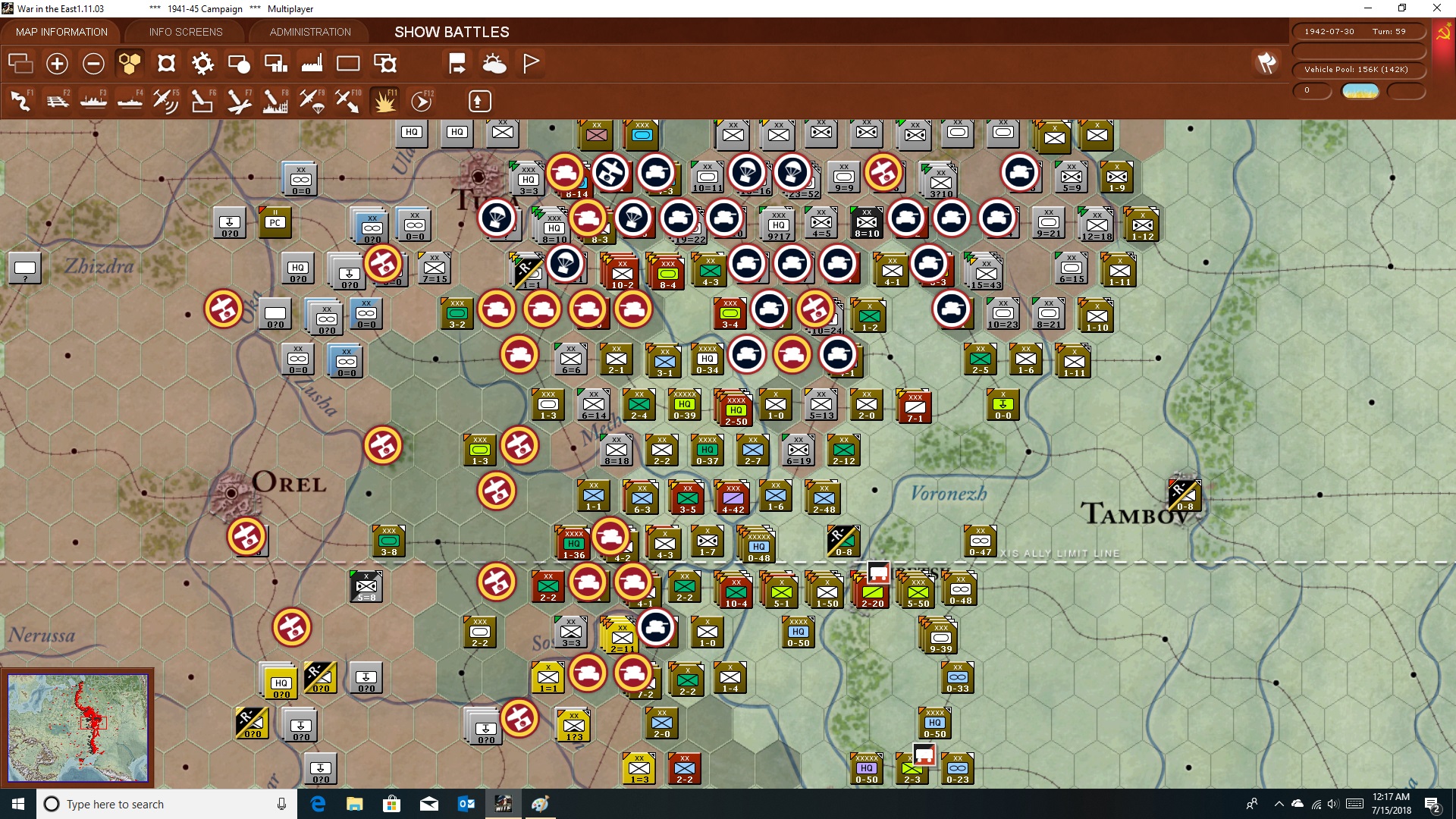Select air transfer mode F10
1456x819 pixels.
pyautogui.click(x=348, y=101)
